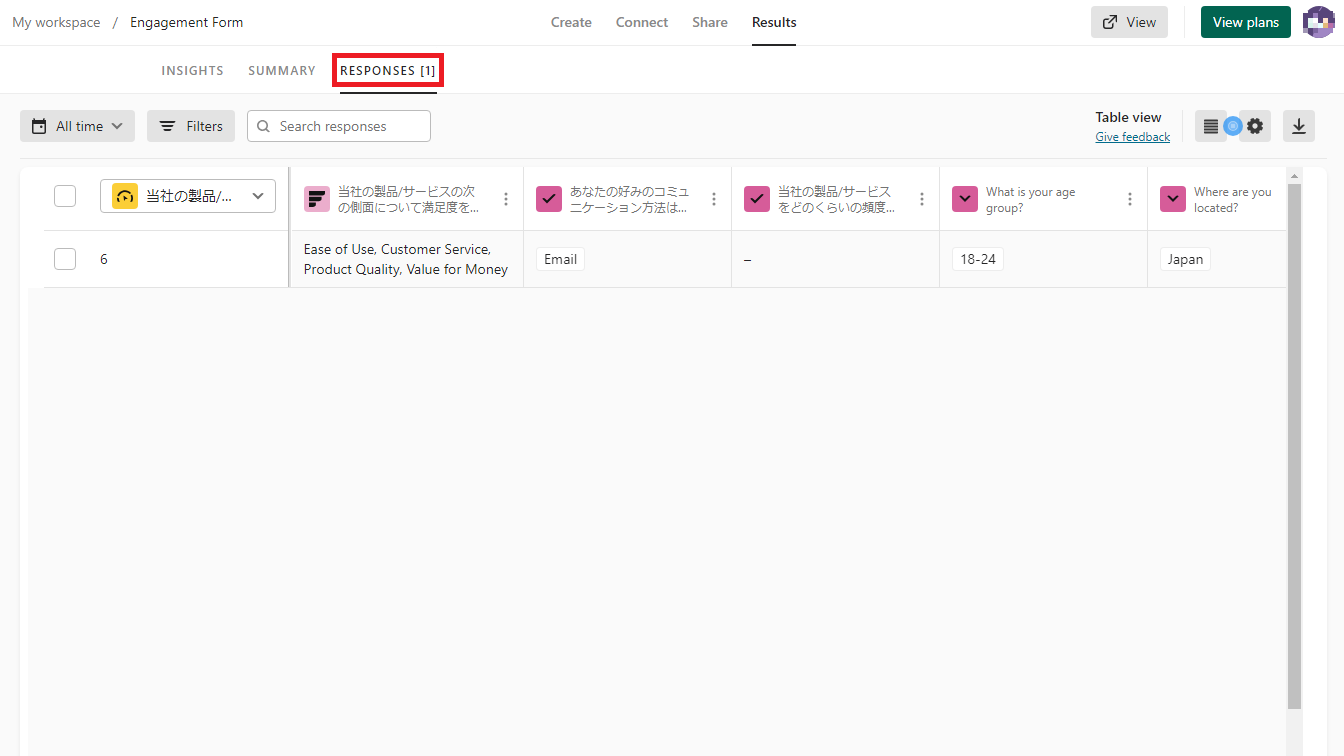Click the blue beacon dot beside the gear
The height and width of the screenshot is (756, 1344).
(1233, 126)
